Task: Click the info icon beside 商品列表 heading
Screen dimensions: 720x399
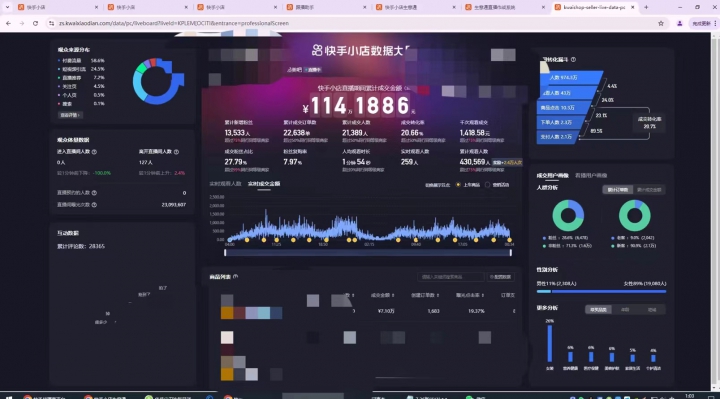Action: point(236,276)
